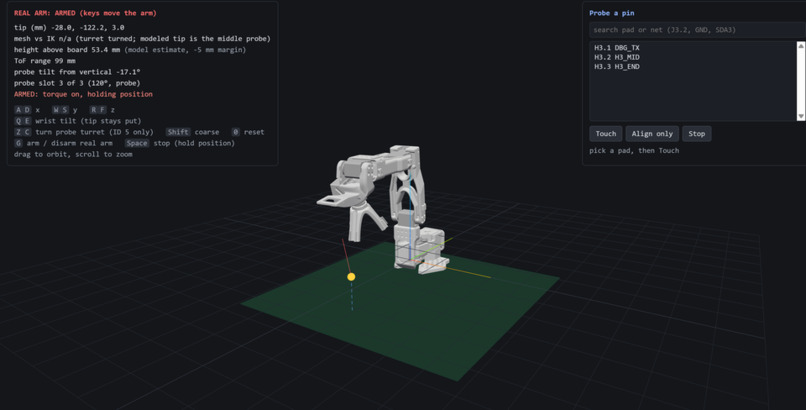Screen dimensions: 806x410
Task: Click the Z C turn probe turret hint
Action: [x=84, y=132]
